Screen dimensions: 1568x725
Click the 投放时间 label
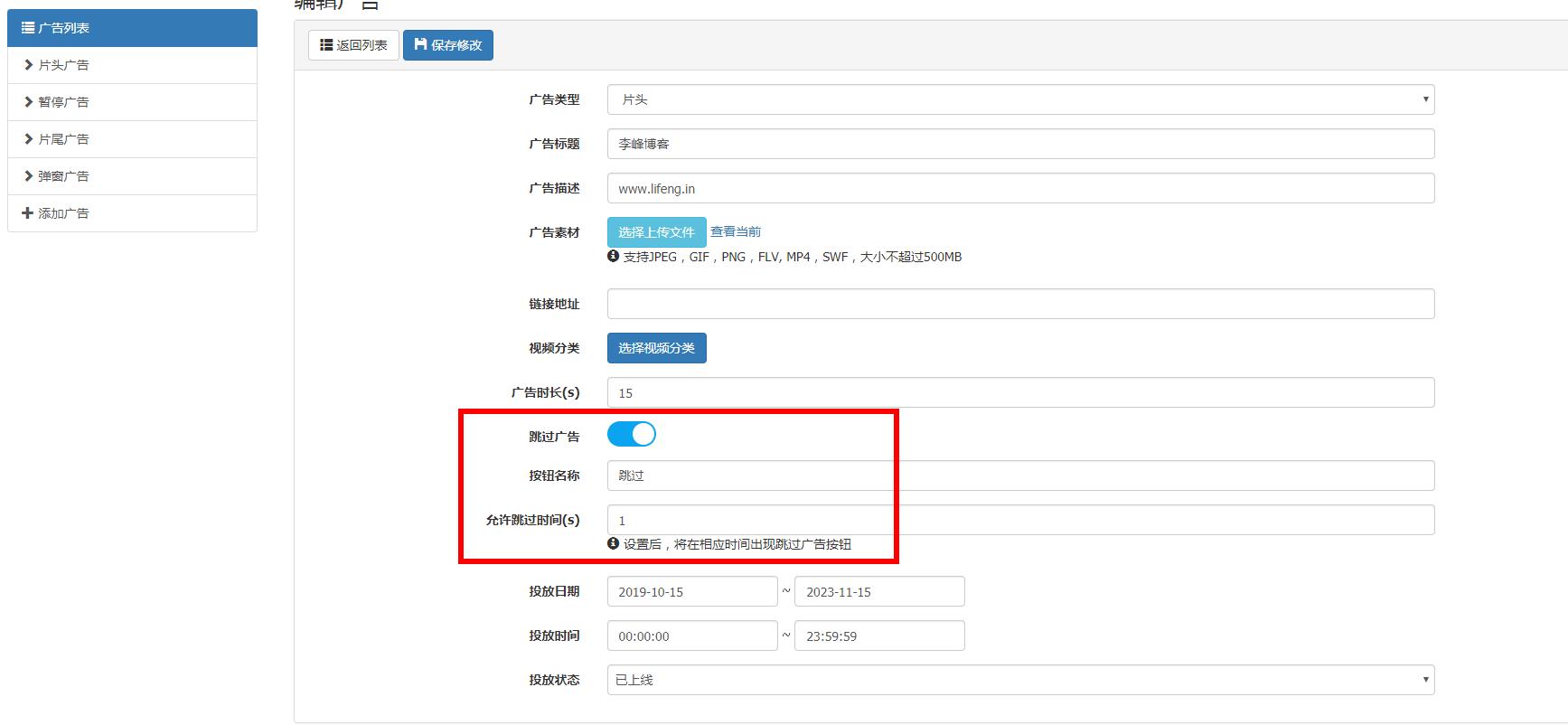[554, 636]
